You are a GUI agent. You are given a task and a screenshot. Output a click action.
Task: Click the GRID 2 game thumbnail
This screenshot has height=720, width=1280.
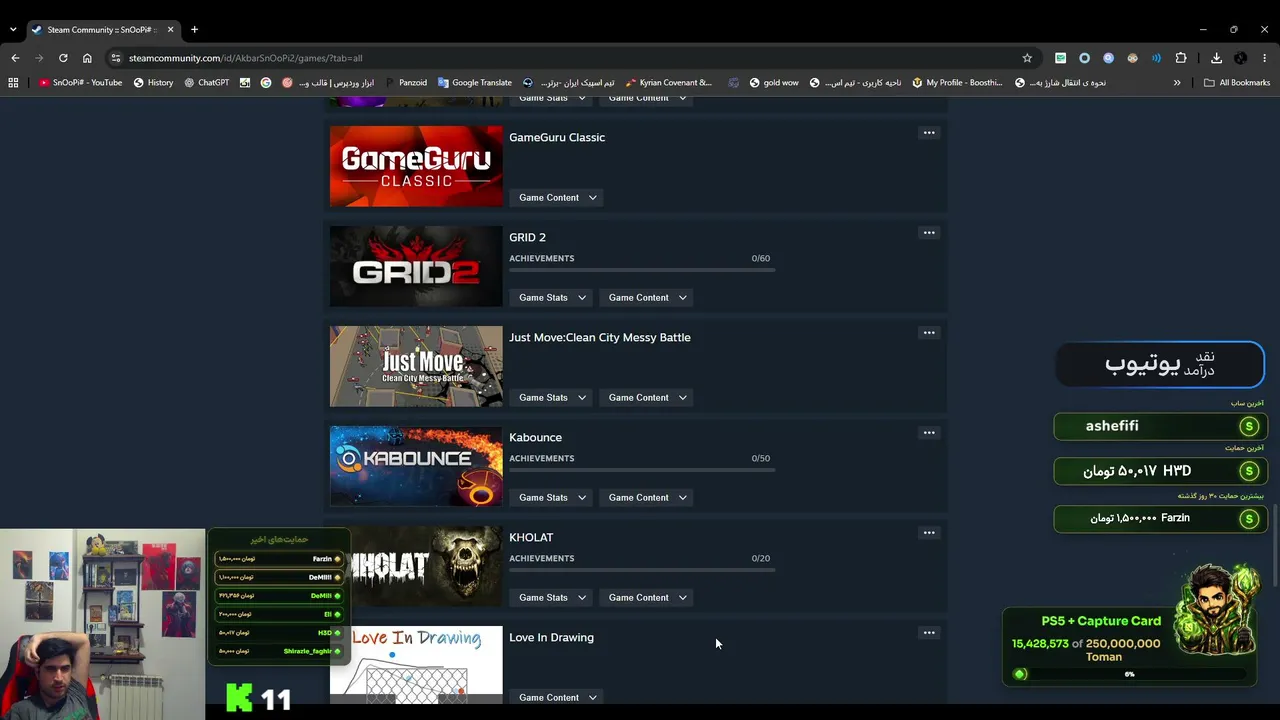coord(416,266)
